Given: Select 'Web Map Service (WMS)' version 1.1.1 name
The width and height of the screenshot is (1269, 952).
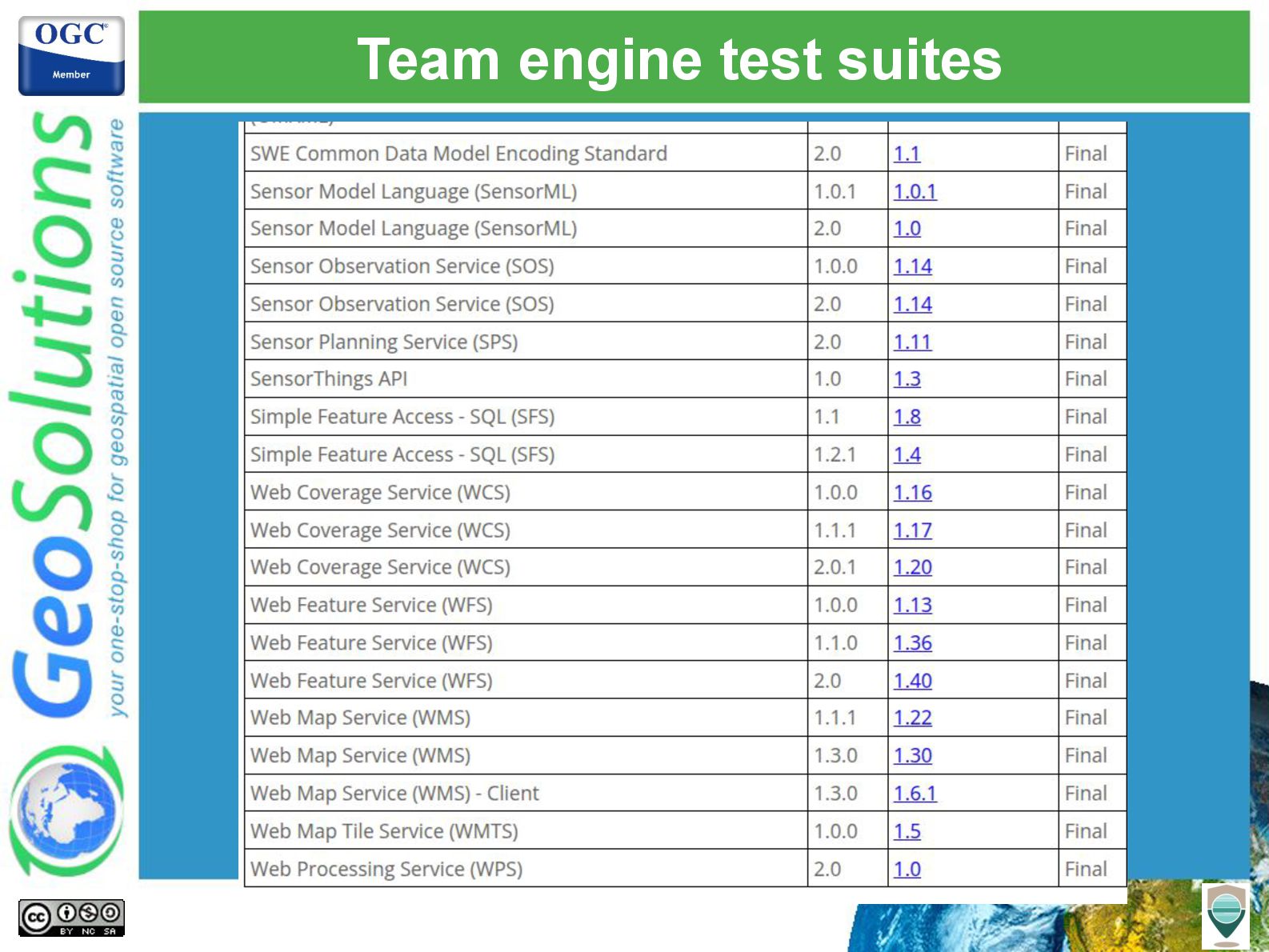Looking at the screenshot, I should [x=360, y=718].
